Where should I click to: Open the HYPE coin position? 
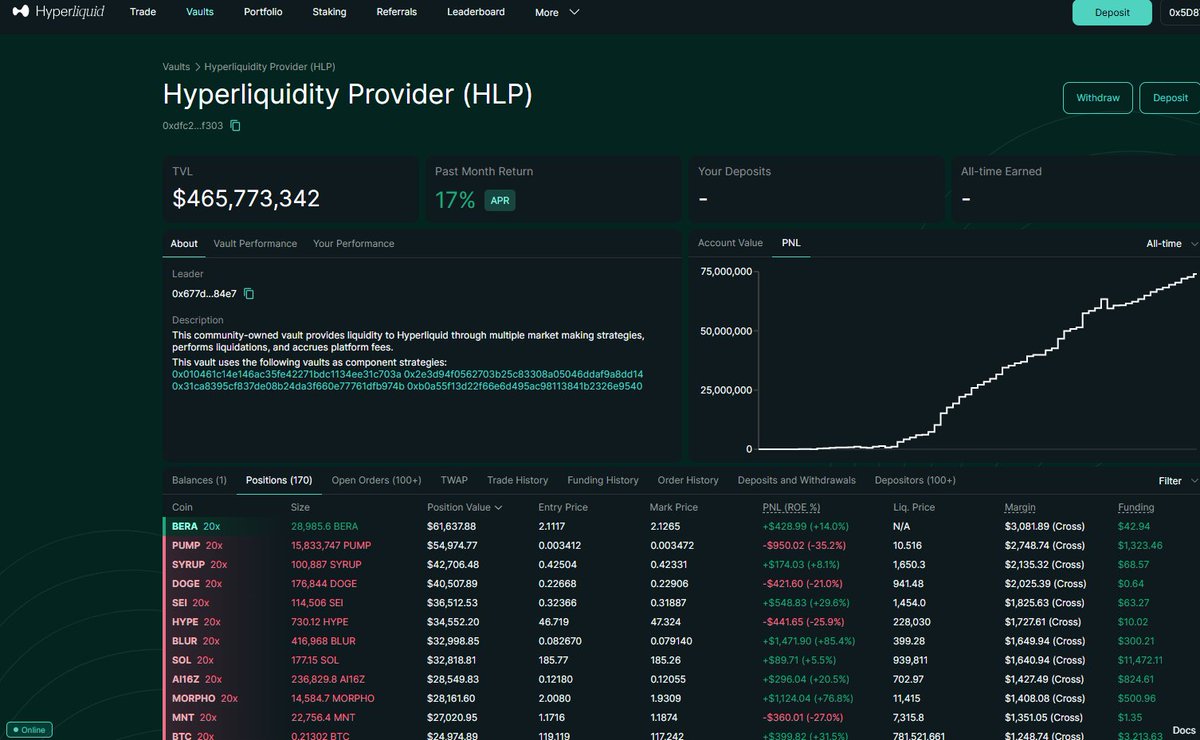185,622
